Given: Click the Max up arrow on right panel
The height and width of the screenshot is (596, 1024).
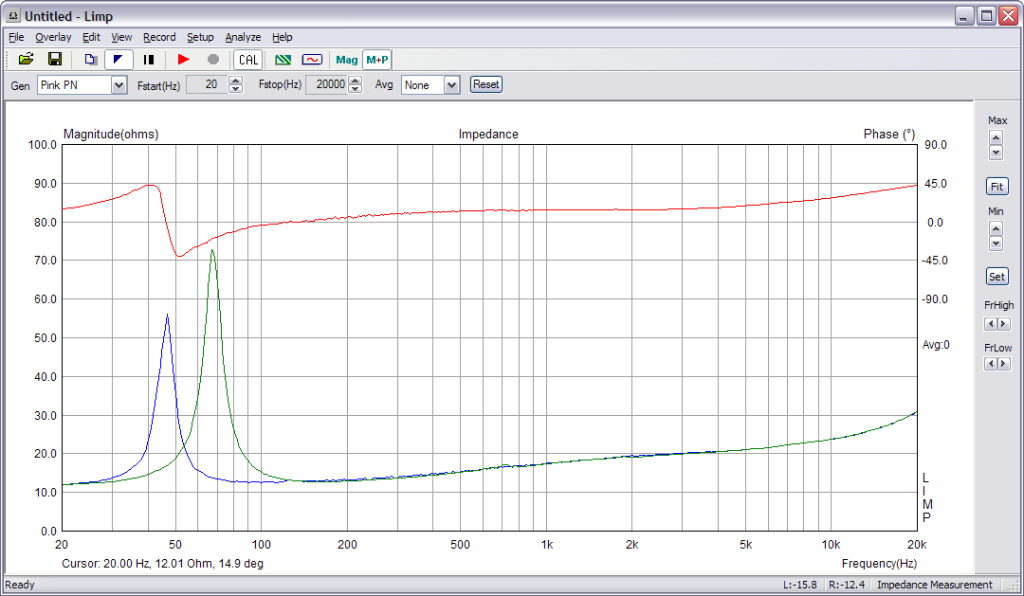Looking at the screenshot, I should coord(996,136).
